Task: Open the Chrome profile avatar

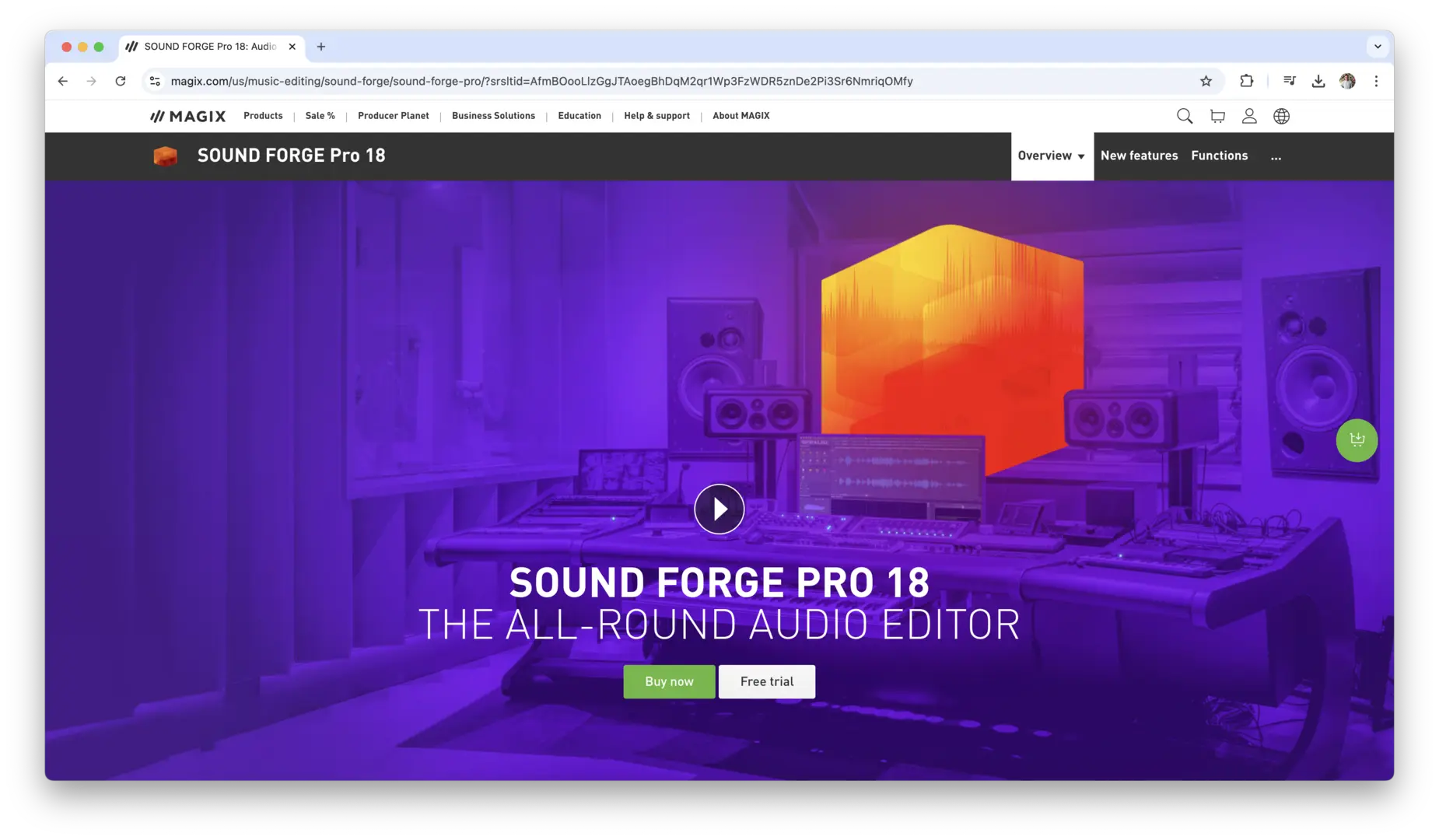Action: click(x=1347, y=81)
